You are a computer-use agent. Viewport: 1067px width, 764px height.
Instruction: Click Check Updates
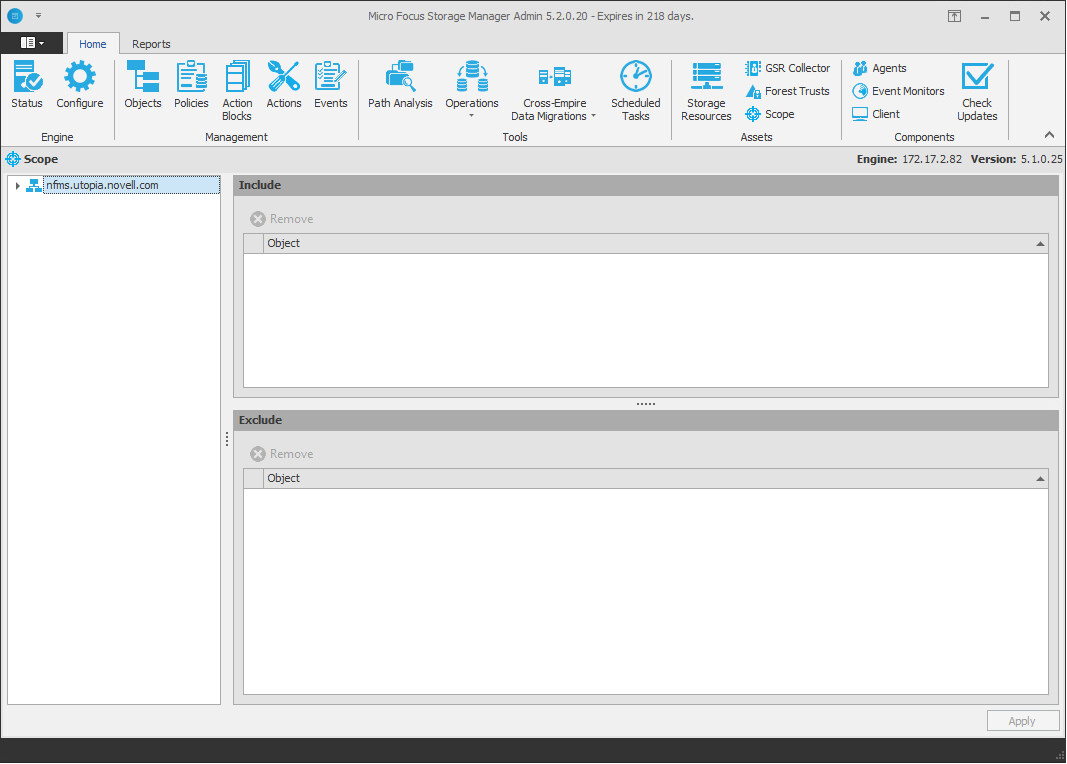pos(977,91)
